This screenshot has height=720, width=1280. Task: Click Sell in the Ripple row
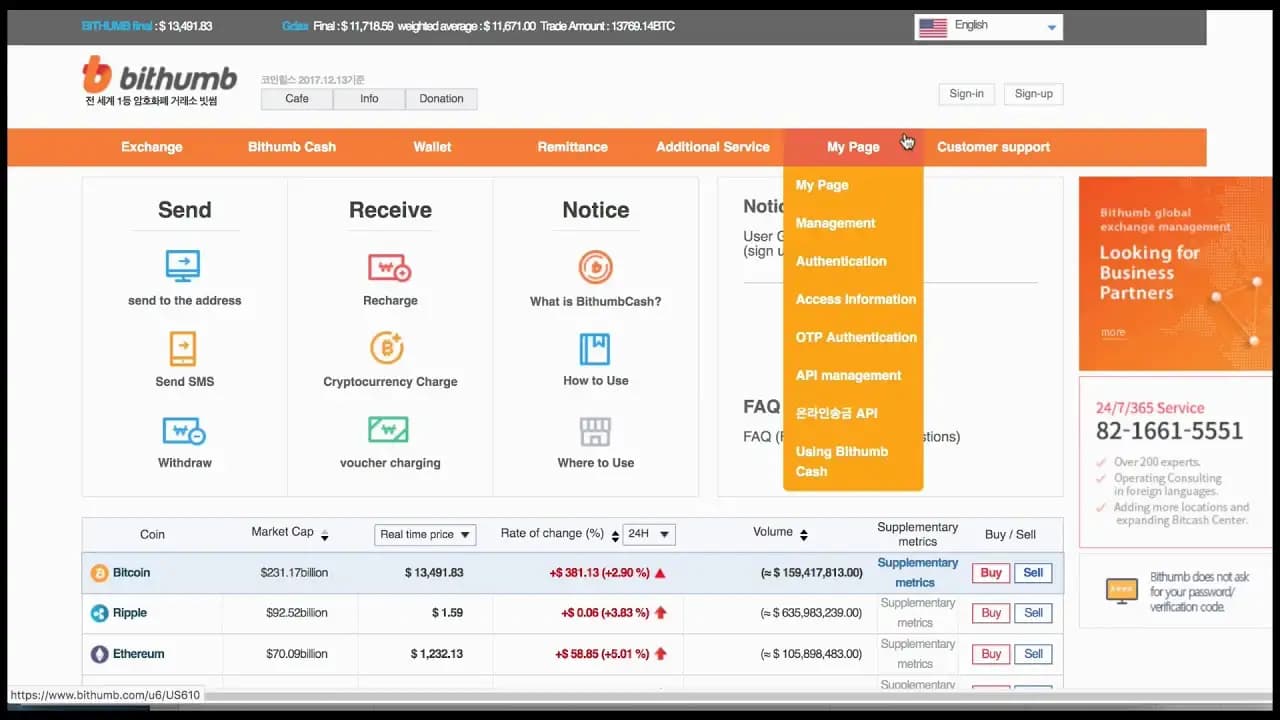point(1033,613)
